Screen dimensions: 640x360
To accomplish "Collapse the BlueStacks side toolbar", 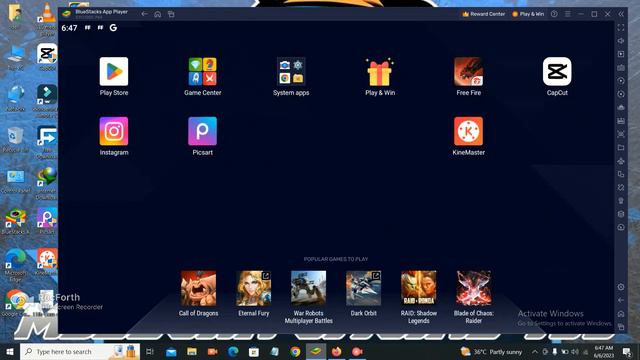I will pos(621,14).
